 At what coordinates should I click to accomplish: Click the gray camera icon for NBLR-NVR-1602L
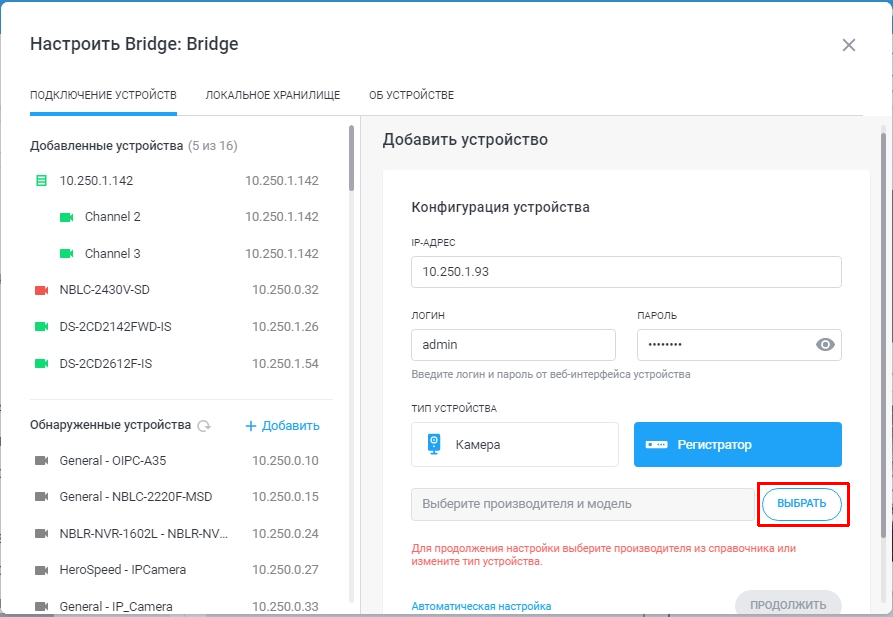[x=42, y=533]
